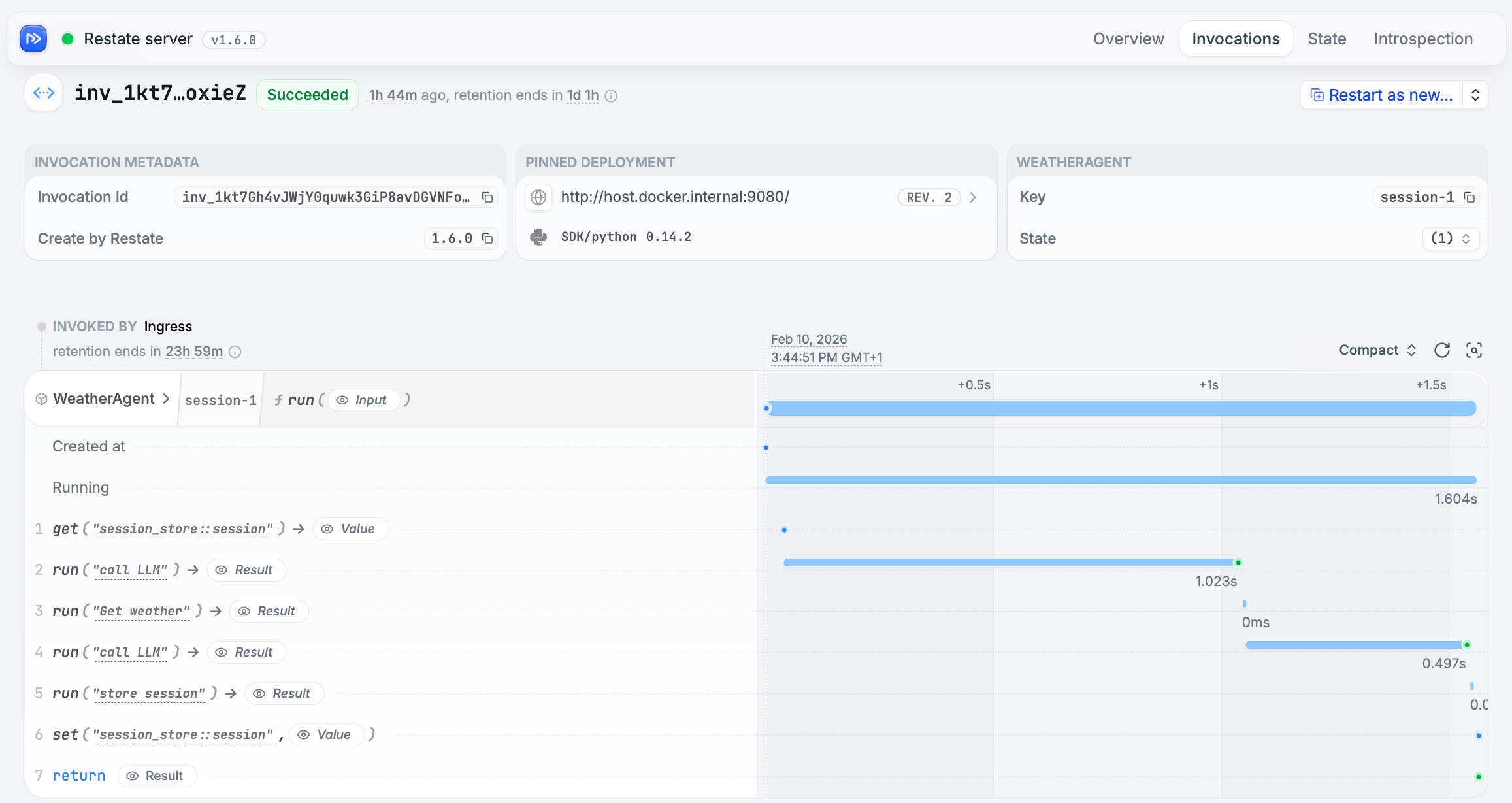This screenshot has height=803, width=1512.
Task: View the Get weather Result
Action: click(268, 611)
